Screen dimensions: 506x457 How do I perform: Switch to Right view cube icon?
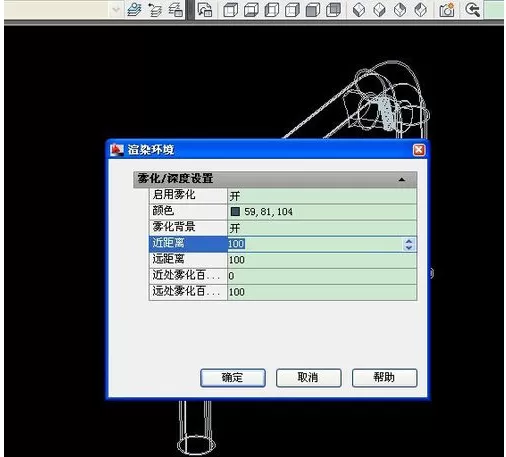tap(292, 10)
